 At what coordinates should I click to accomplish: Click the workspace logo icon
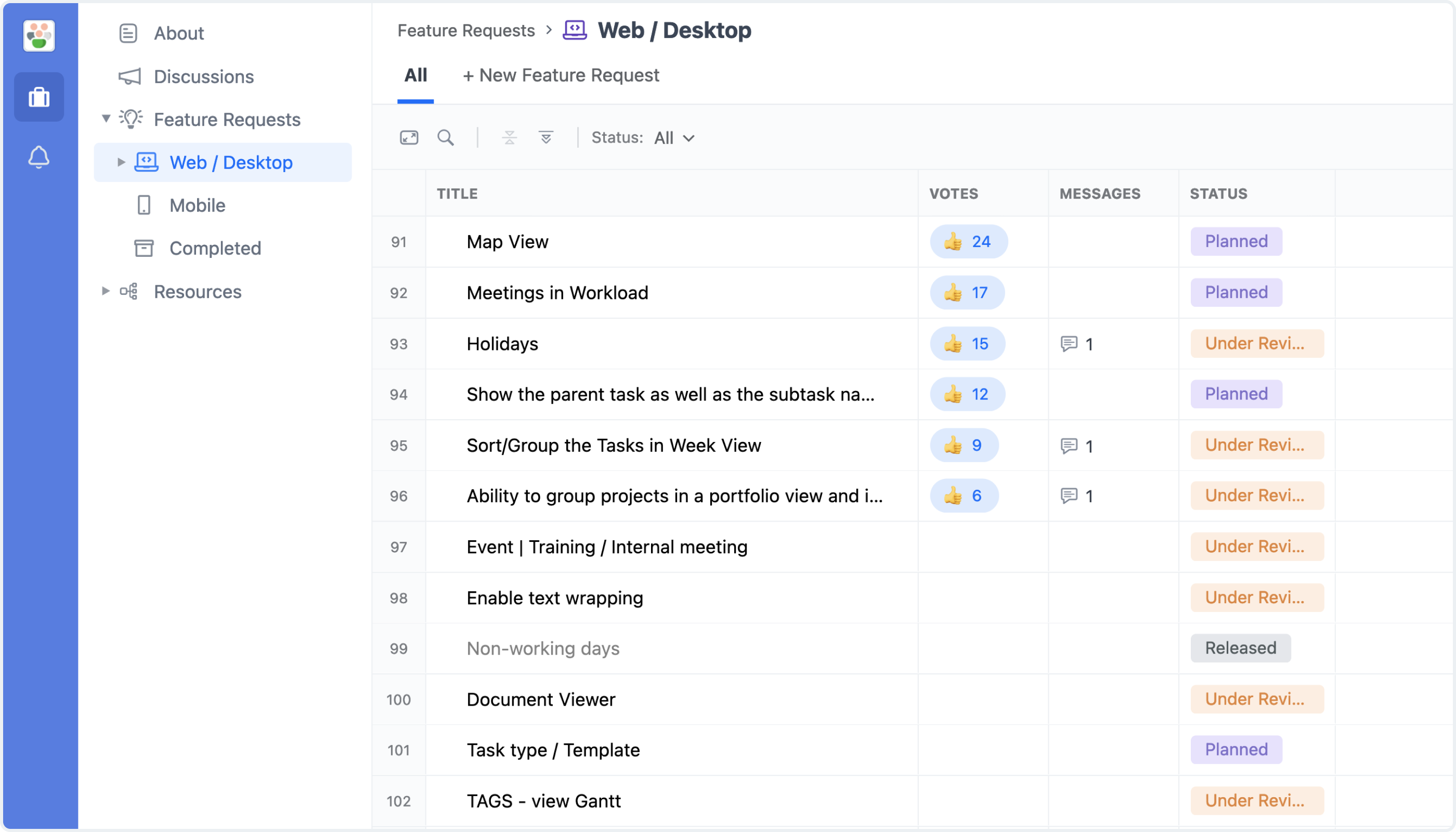tap(39, 35)
